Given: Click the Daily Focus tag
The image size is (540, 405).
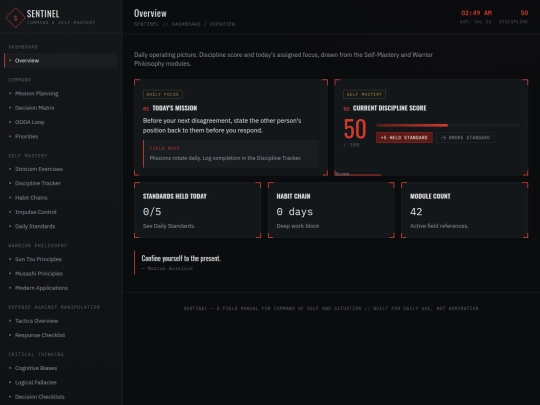Looking at the screenshot, I should 163,94.
